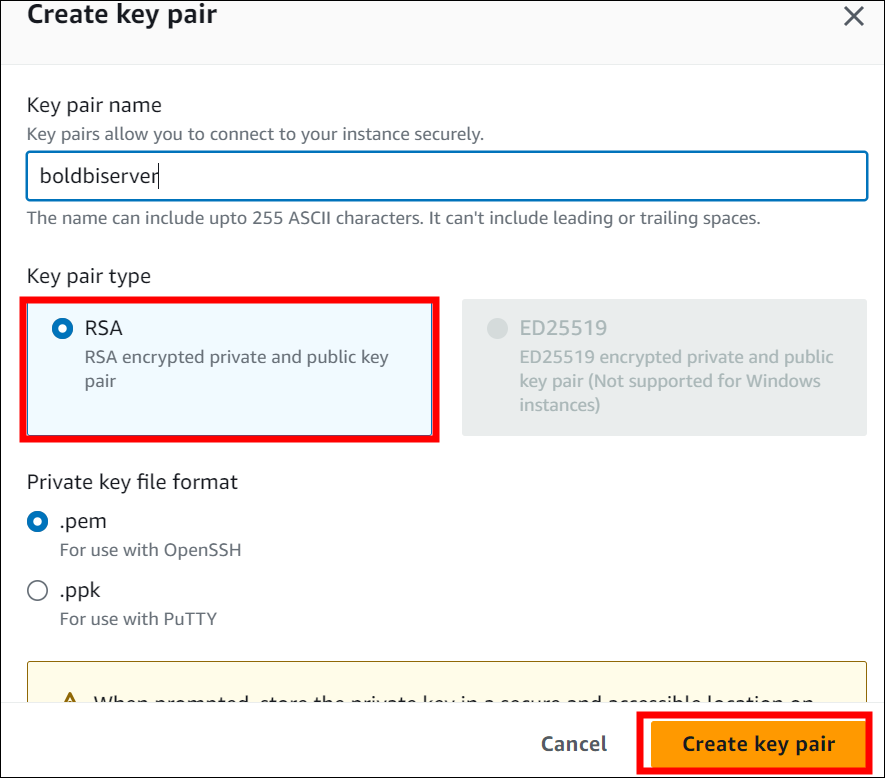This screenshot has height=778, width=885.
Task: Click the "Key pair name" field label
Action: [94, 105]
